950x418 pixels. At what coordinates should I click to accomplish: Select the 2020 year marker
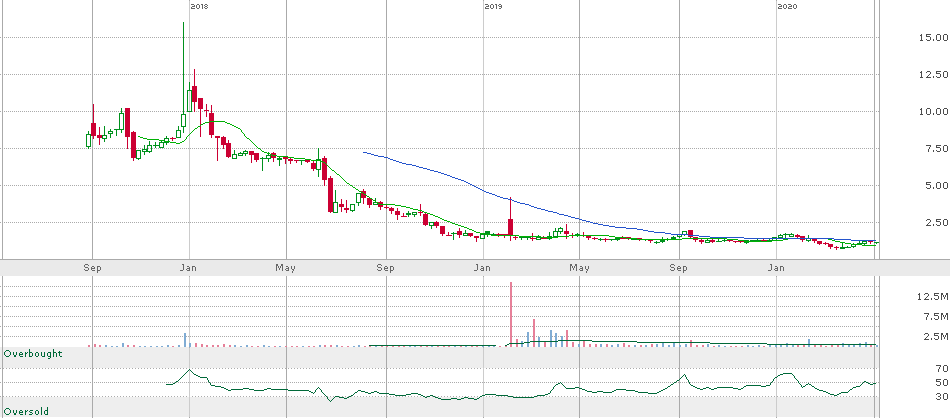coord(787,6)
